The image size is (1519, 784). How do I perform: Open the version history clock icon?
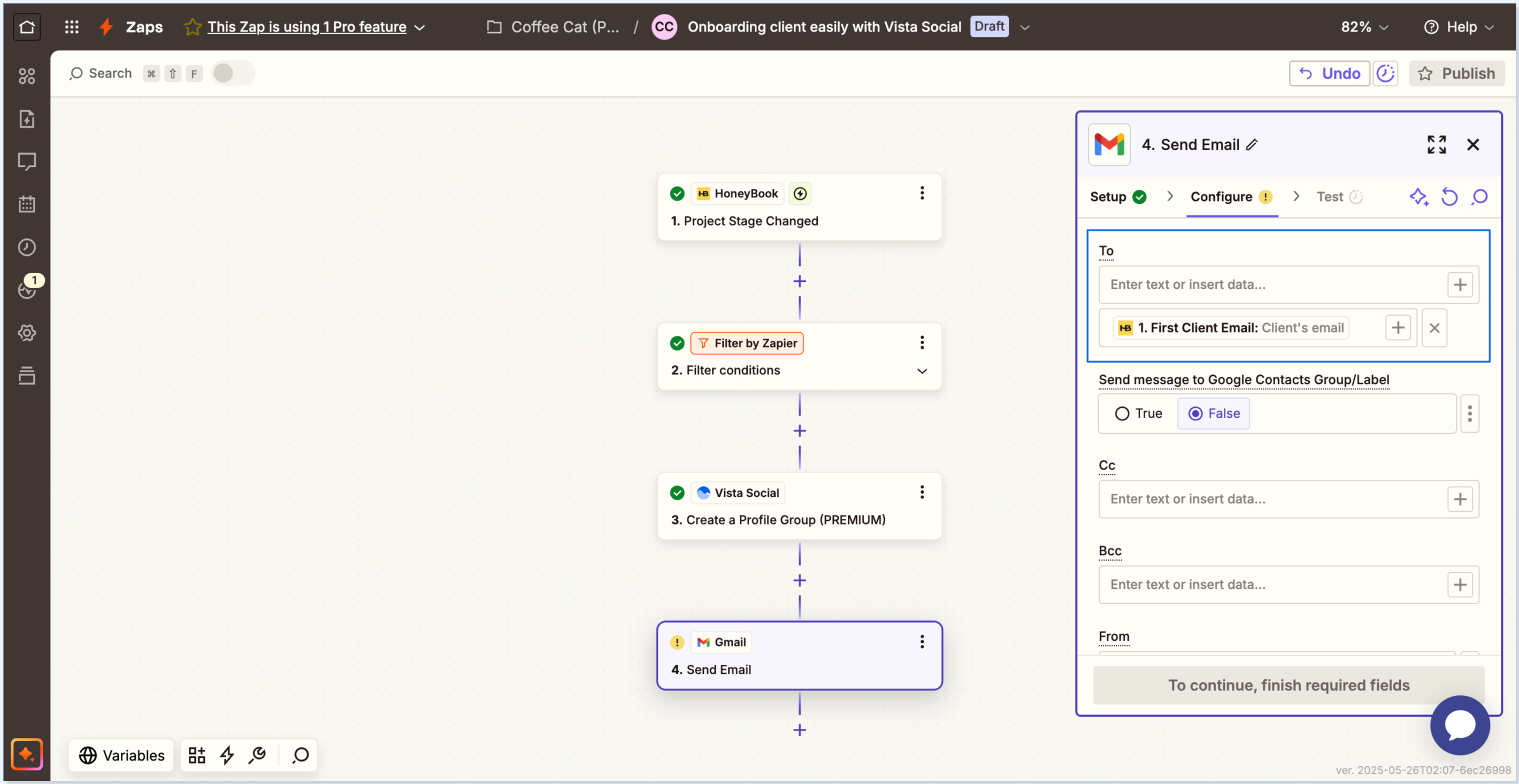pos(1385,74)
